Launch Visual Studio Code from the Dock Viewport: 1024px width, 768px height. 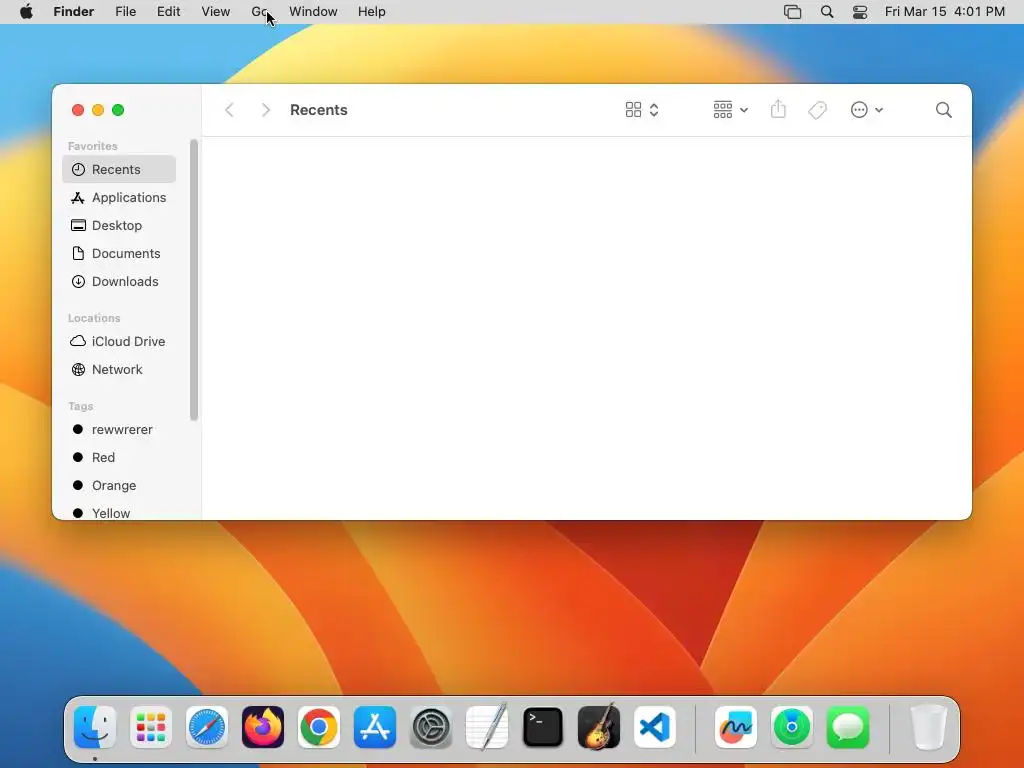(655, 727)
